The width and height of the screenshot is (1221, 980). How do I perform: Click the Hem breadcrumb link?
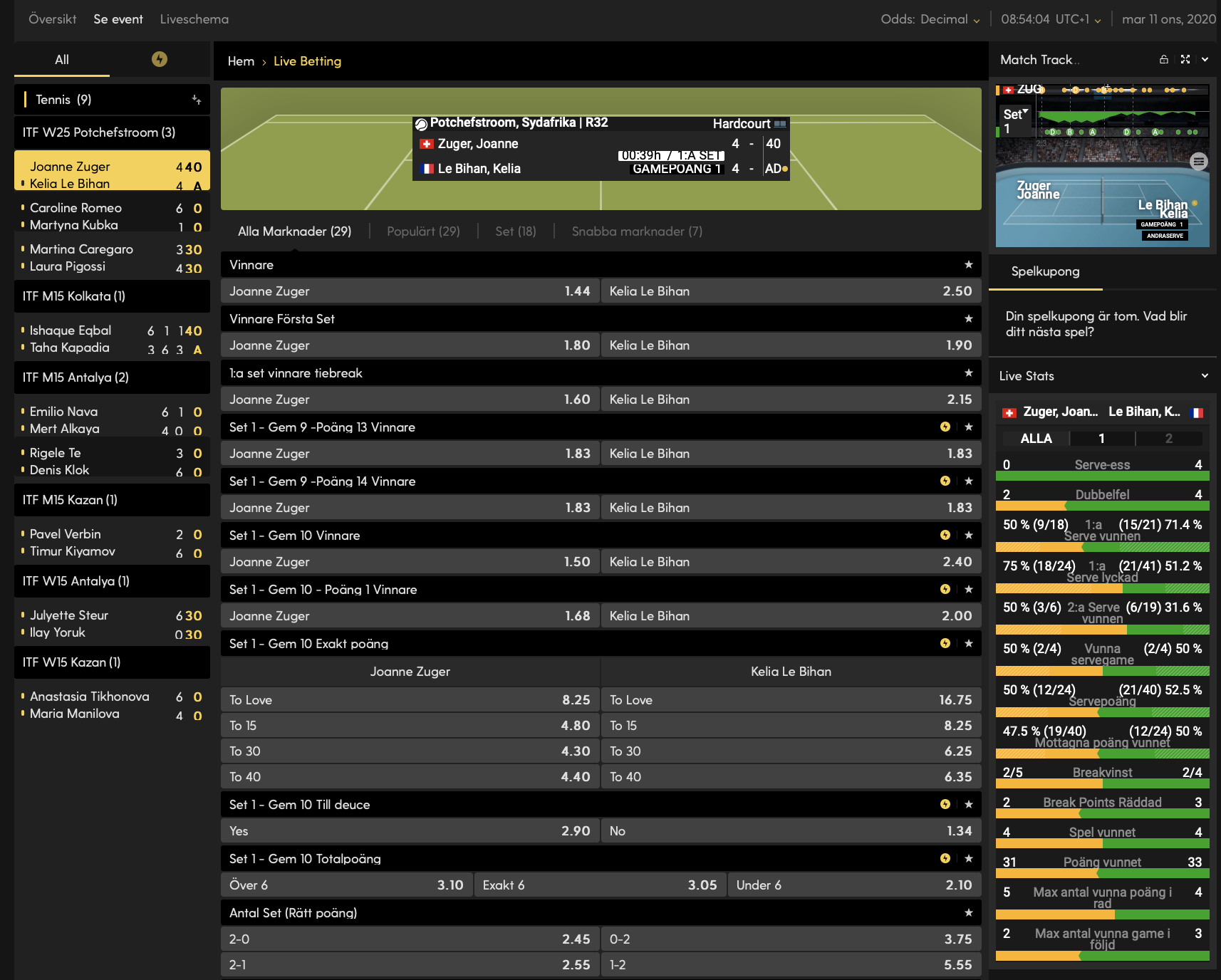click(241, 61)
